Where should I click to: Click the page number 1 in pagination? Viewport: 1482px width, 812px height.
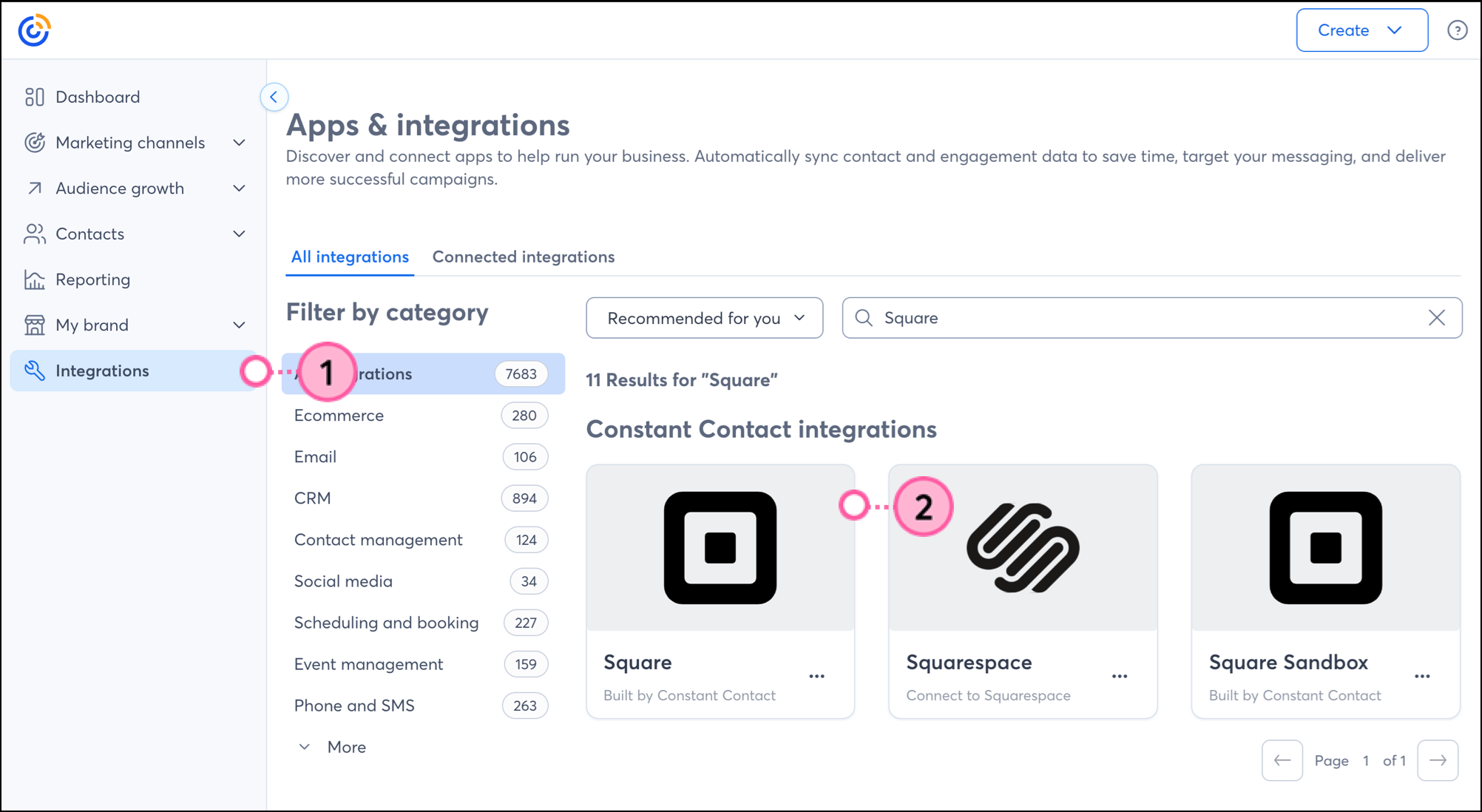coord(1366,760)
